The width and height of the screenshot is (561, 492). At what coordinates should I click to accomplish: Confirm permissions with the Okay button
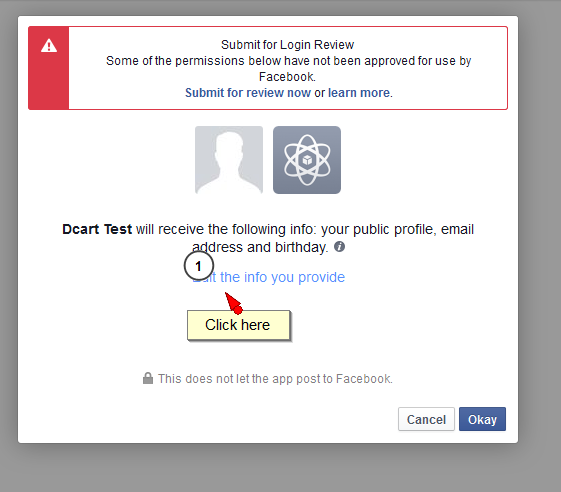(482, 419)
